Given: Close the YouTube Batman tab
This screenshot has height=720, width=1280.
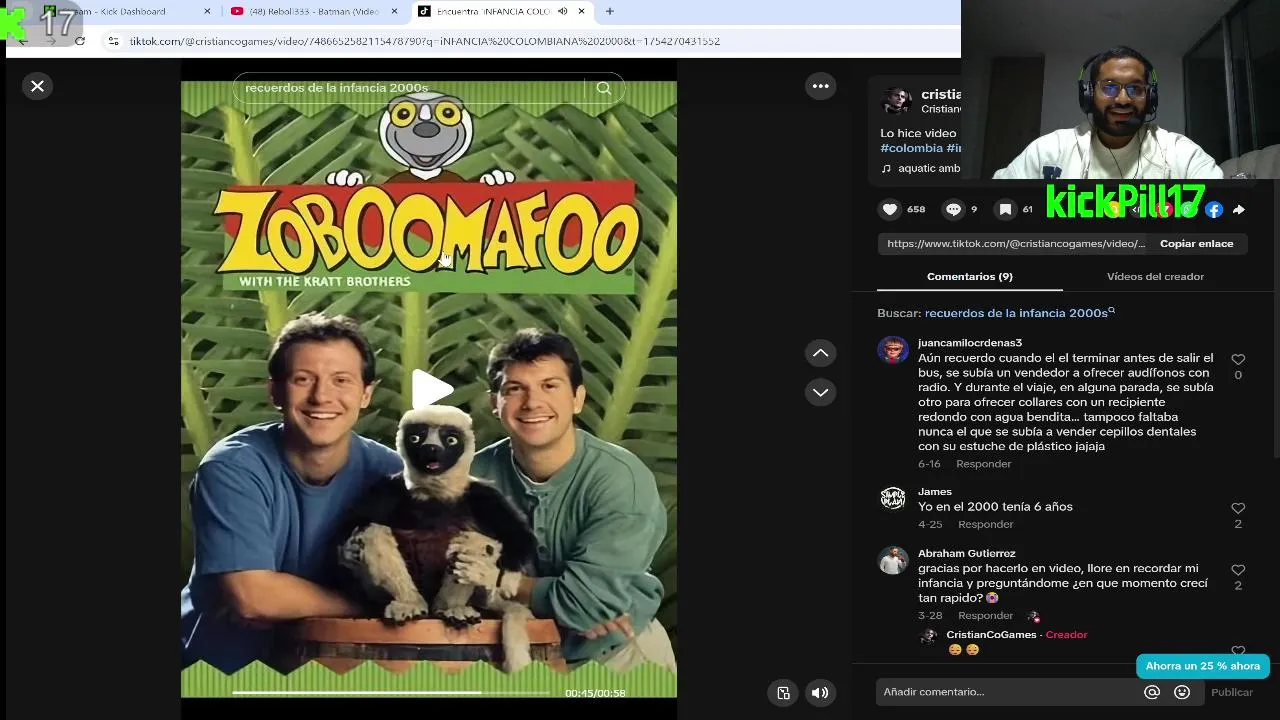Looking at the screenshot, I should 394,11.
